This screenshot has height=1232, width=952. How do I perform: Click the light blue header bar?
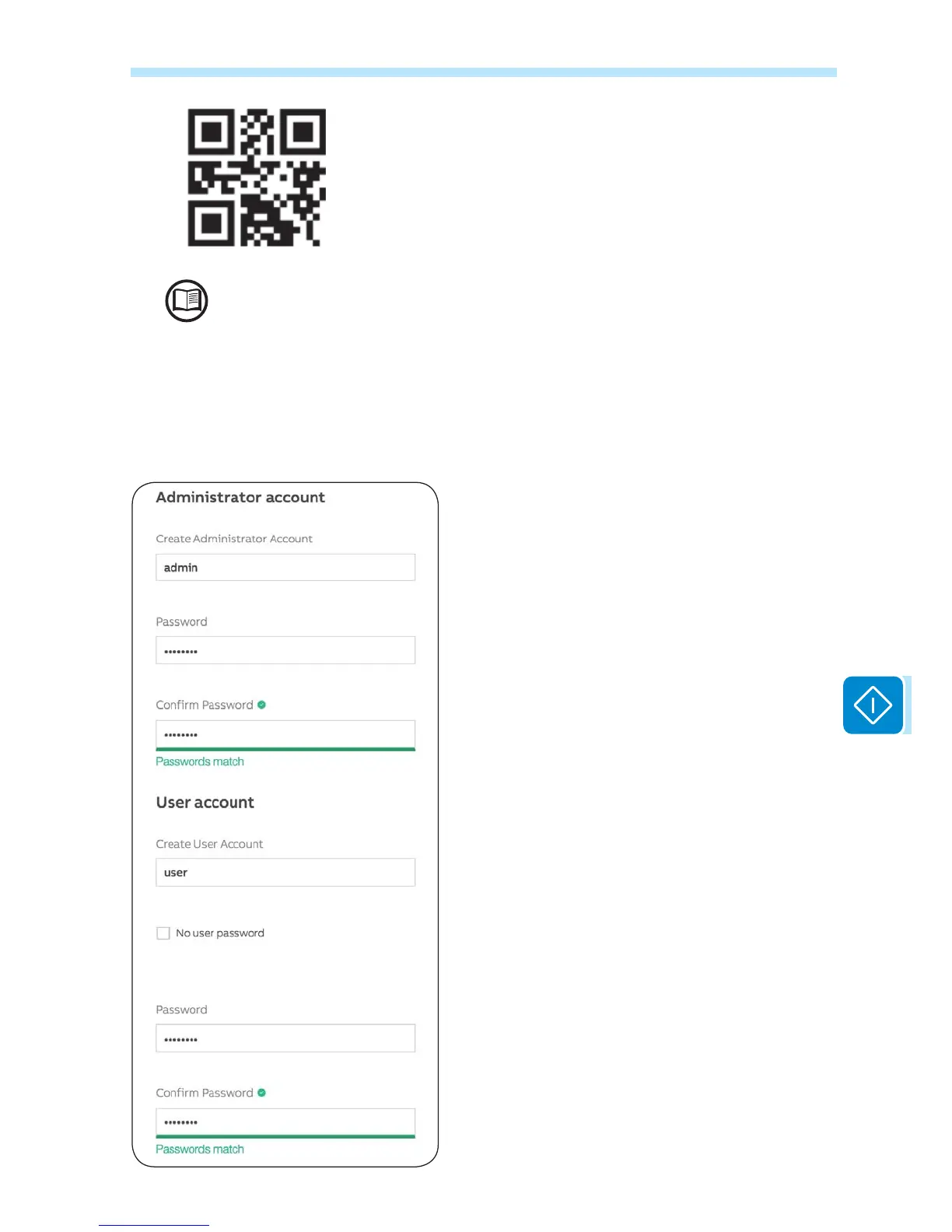[484, 72]
